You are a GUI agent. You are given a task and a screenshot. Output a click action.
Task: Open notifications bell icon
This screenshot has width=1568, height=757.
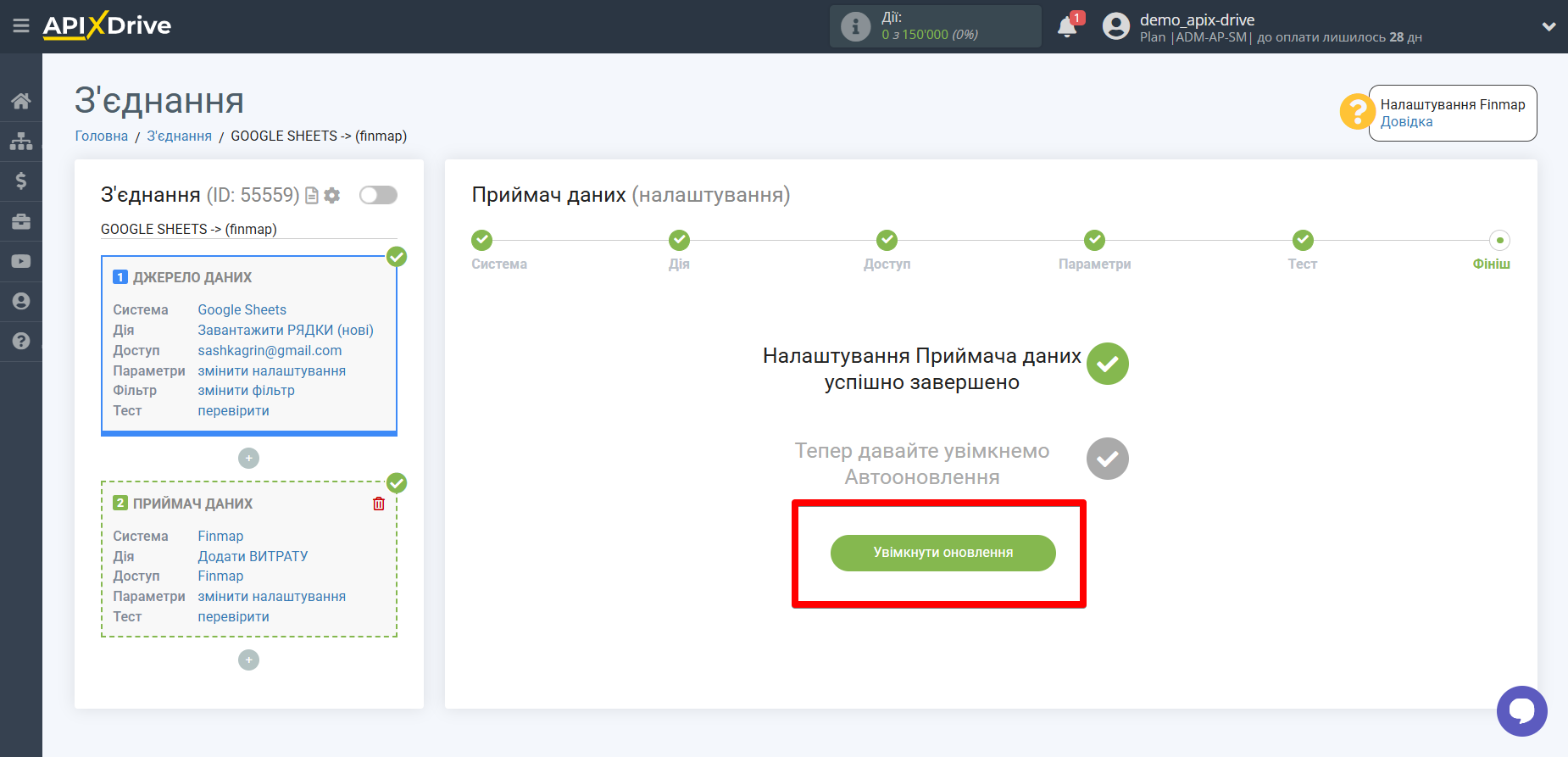tap(1067, 27)
